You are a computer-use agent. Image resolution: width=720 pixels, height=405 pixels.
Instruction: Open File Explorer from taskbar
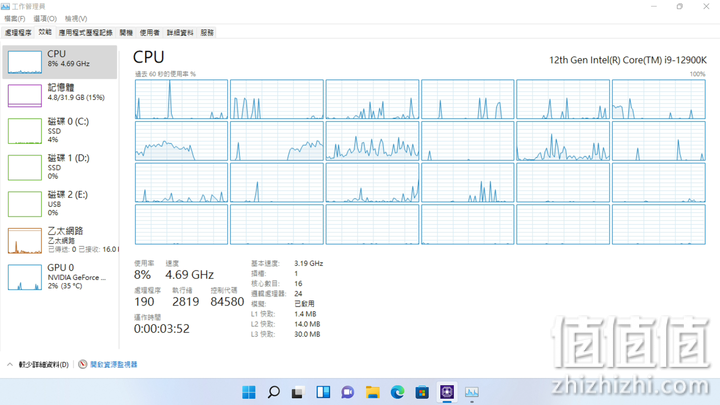(x=372, y=392)
